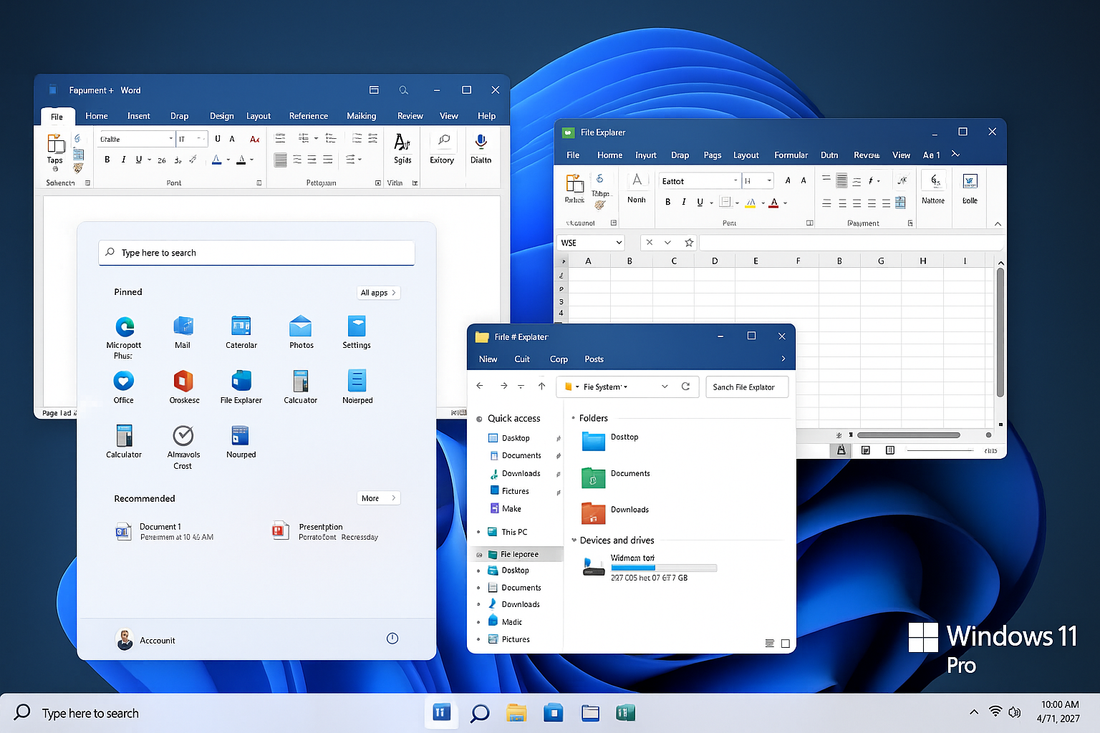Open the Photos app in the Start menu
The image size is (1100, 733).
[x=301, y=326]
